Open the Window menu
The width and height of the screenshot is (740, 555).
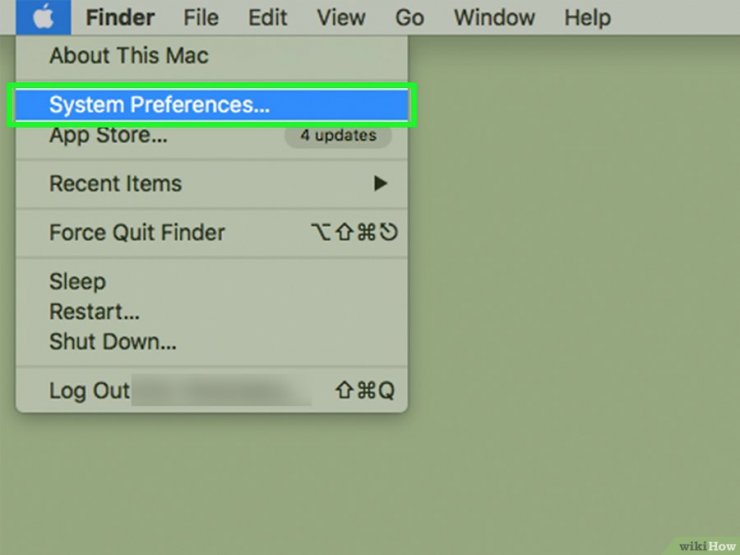[494, 17]
